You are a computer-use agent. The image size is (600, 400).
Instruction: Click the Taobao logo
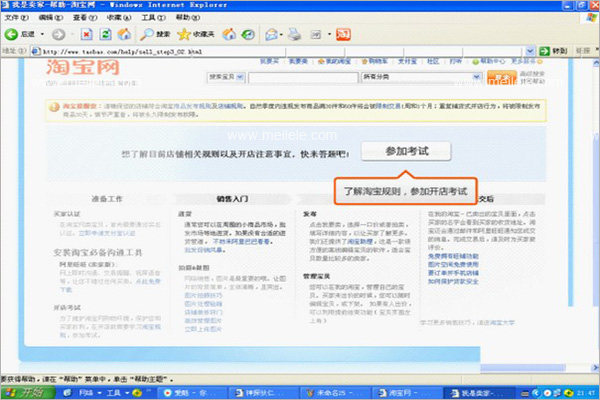[x=83, y=67]
